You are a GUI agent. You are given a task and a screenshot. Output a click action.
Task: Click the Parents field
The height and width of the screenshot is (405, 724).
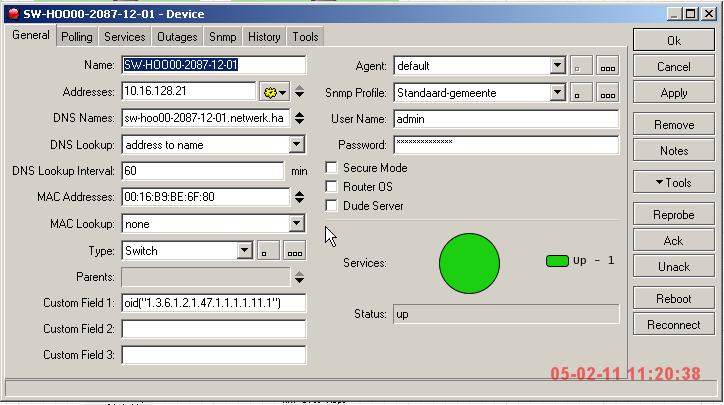pos(206,277)
